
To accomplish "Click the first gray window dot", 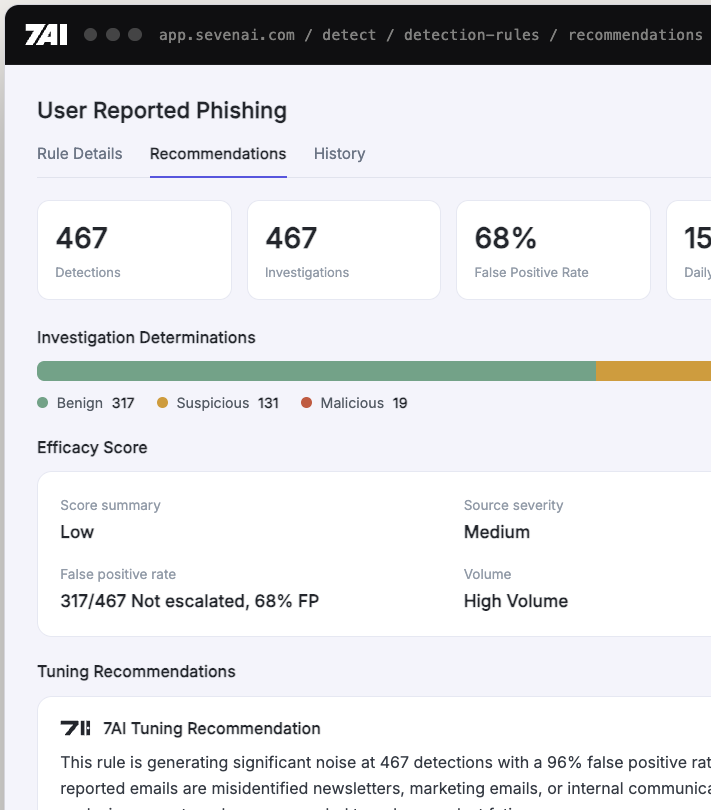I will 90,35.
